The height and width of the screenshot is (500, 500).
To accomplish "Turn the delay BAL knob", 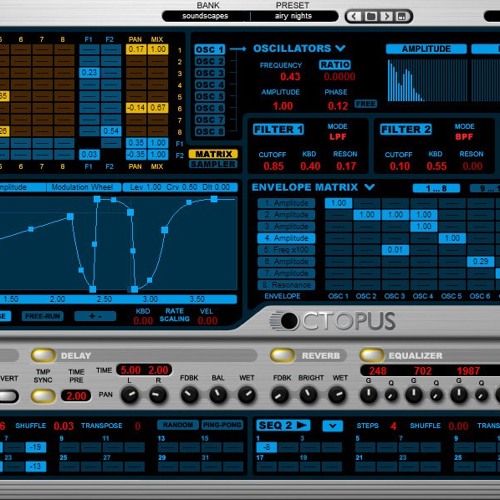I will point(218,395).
